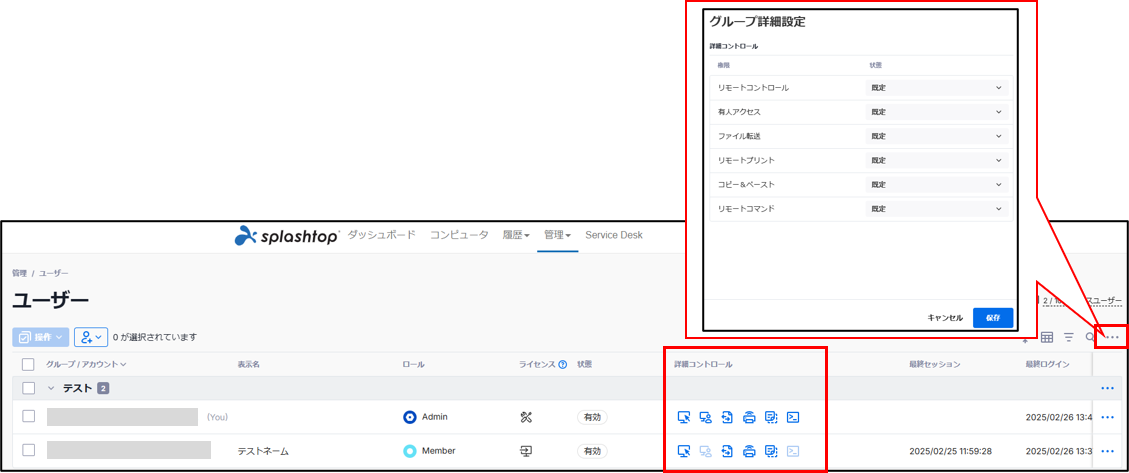Screen dimensions: 1129x473
Task: Open the filter icon above the table
Action: [x=1069, y=338]
